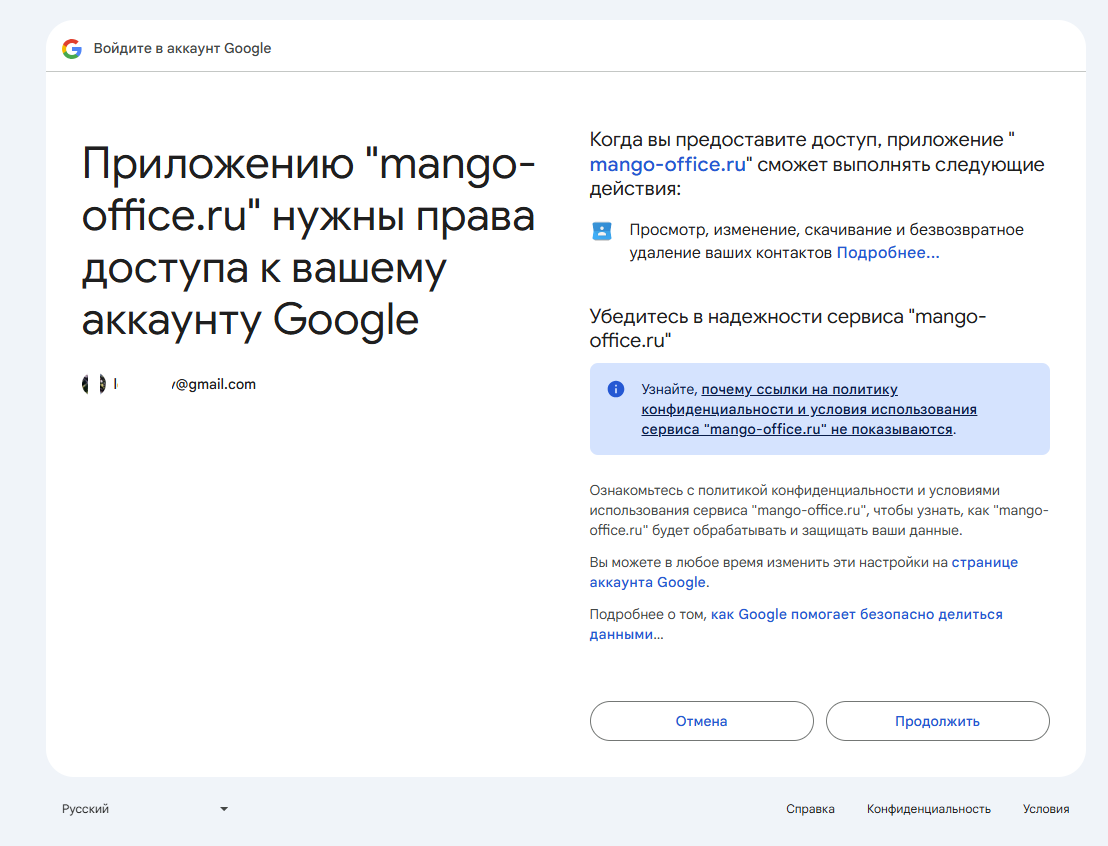Open the mango-office.ru app link
The image size is (1108, 846).
pyautogui.click(x=668, y=164)
